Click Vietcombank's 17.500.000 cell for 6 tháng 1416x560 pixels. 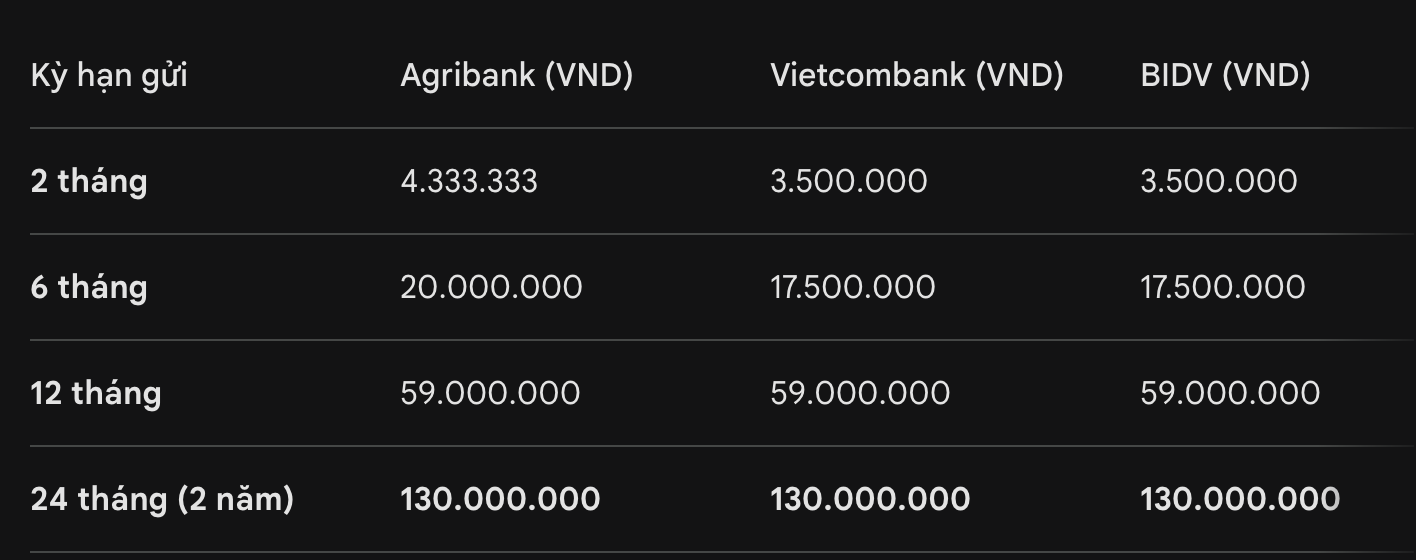[x=852, y=287]
